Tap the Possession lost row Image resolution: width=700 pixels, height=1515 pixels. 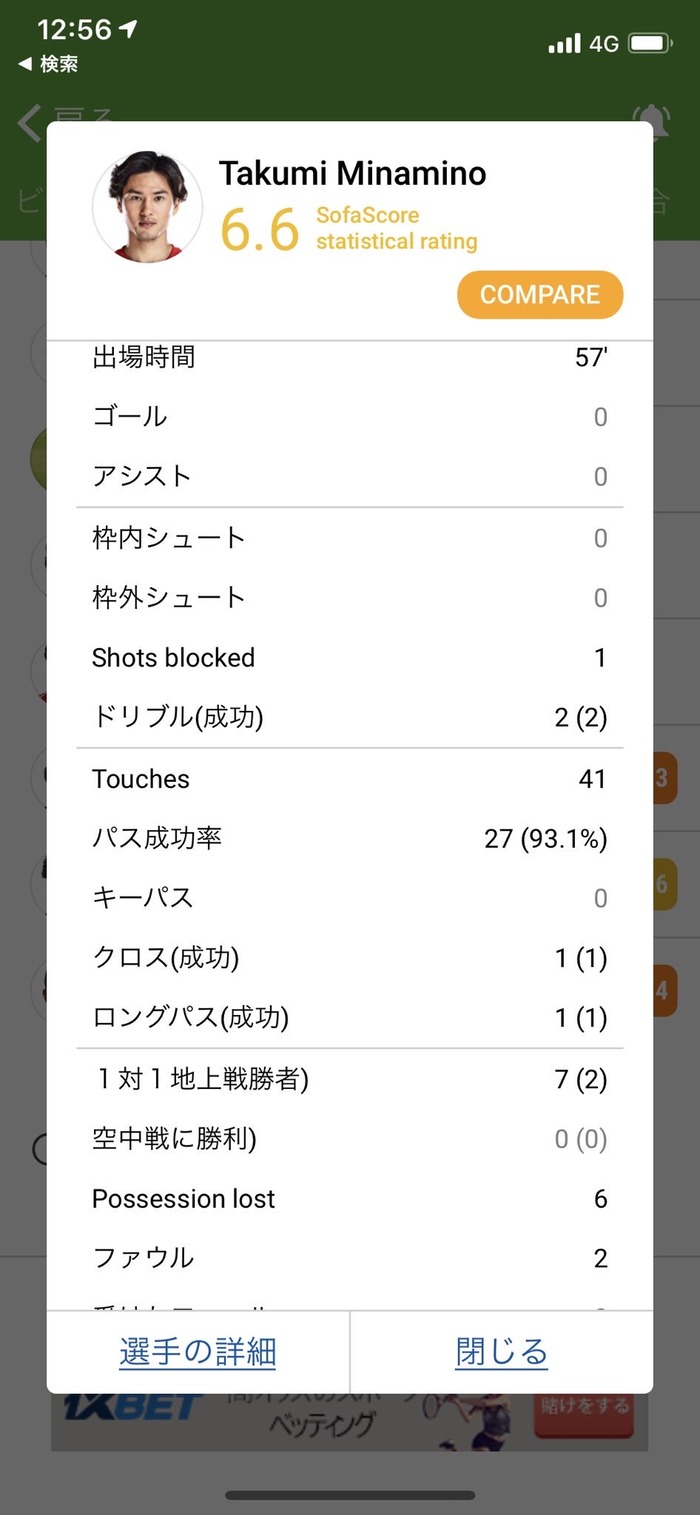click(350, 1198)
